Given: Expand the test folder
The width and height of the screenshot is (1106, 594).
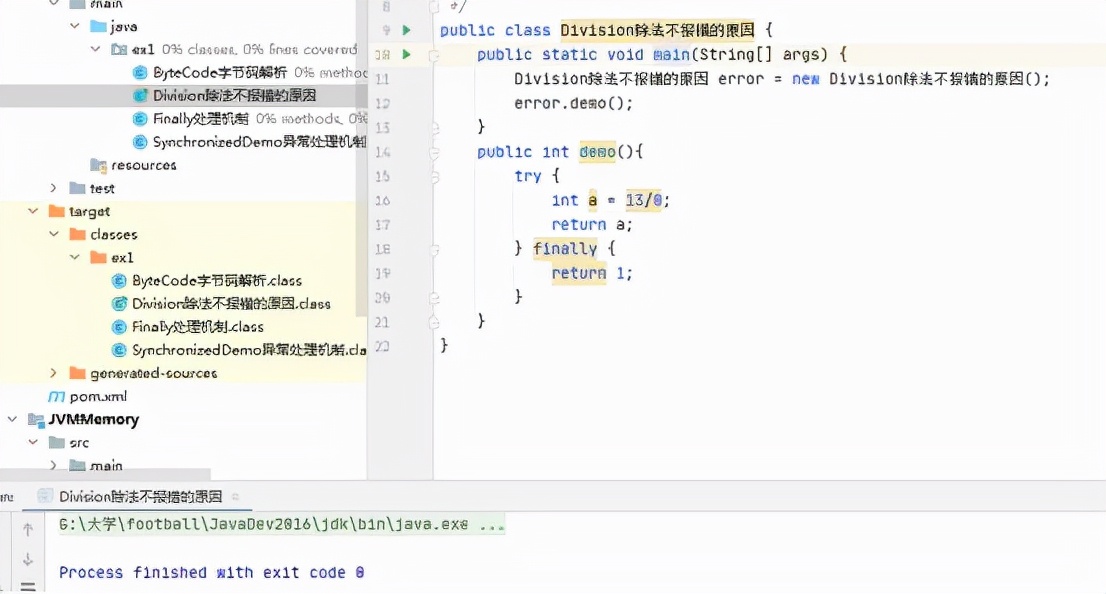Looking at the screenshot, I should 54,188.
